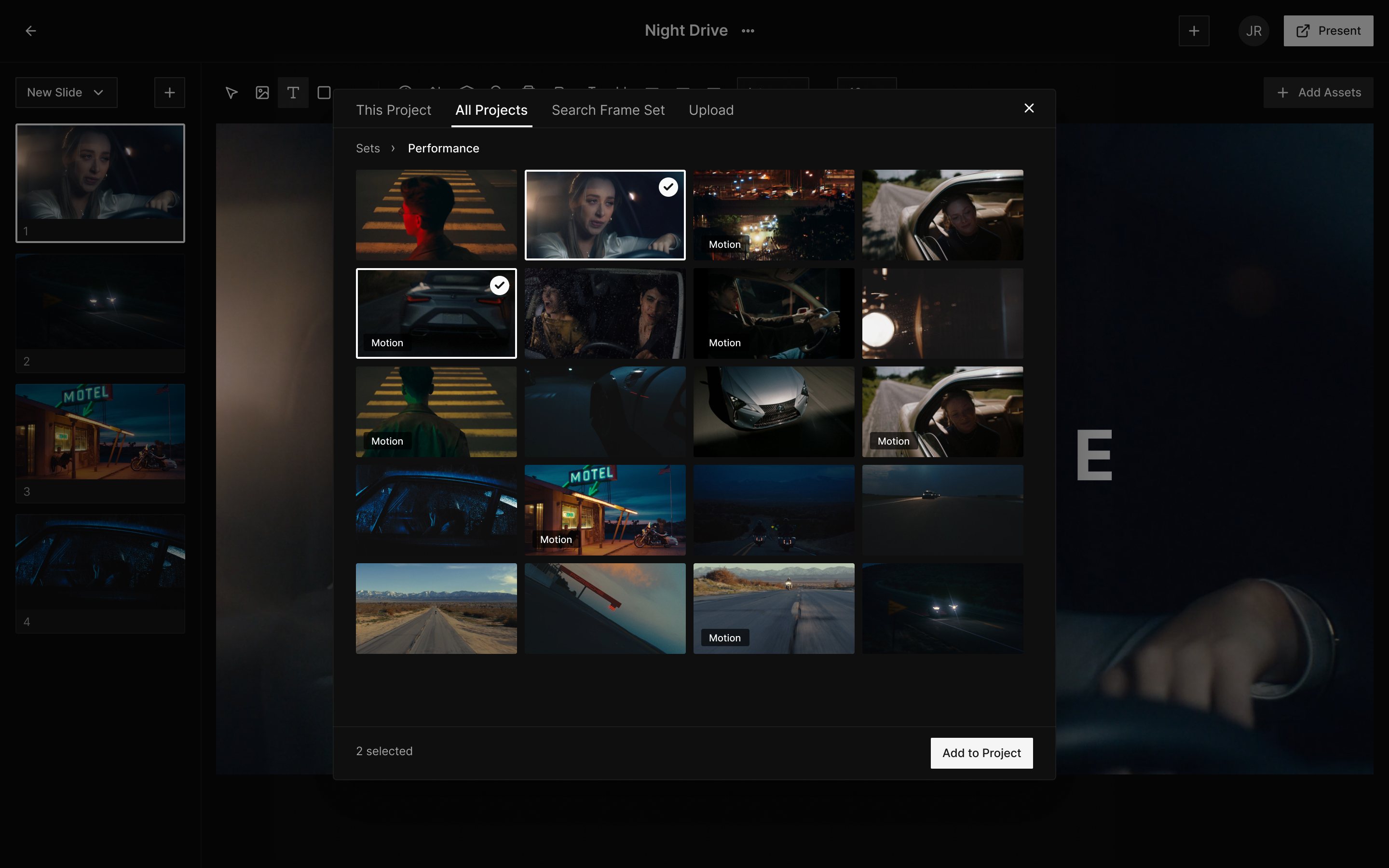Select the Text tool
Viewport: 1389px width, 868px height.
(x=293, y=93)
